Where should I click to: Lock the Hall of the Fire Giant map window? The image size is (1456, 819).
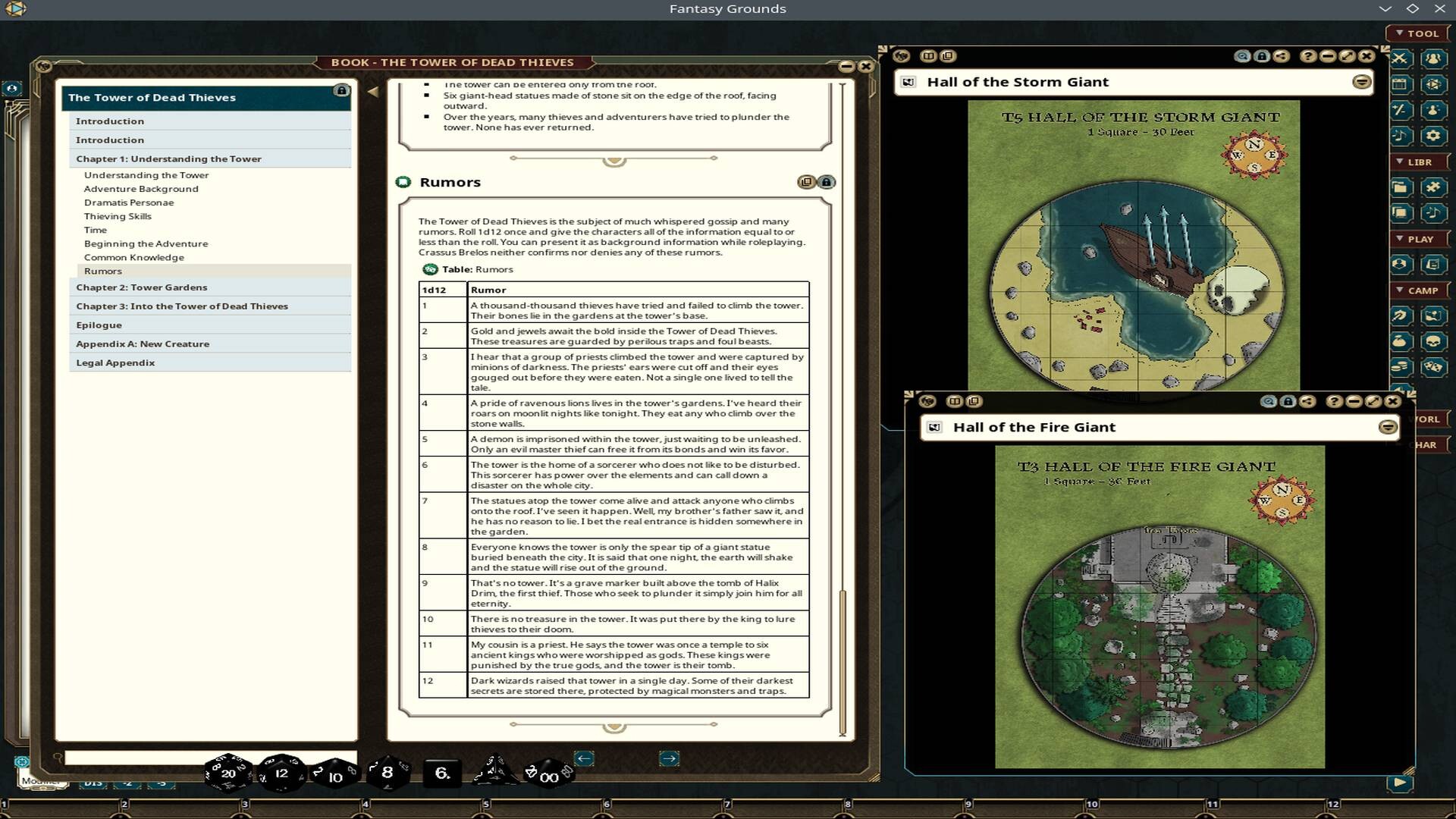(1288, 401)
